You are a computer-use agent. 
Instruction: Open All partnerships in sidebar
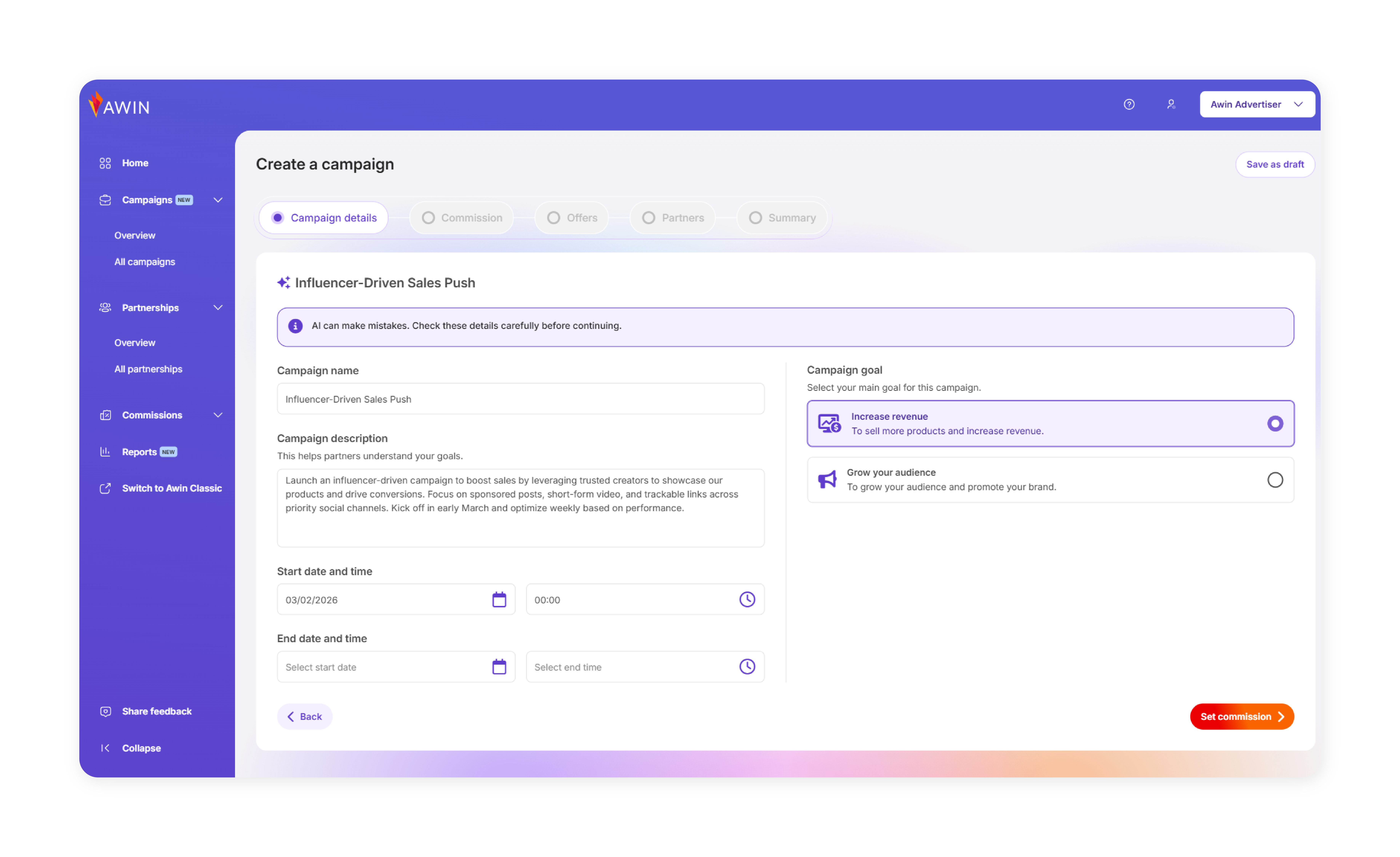click(148, 369)
